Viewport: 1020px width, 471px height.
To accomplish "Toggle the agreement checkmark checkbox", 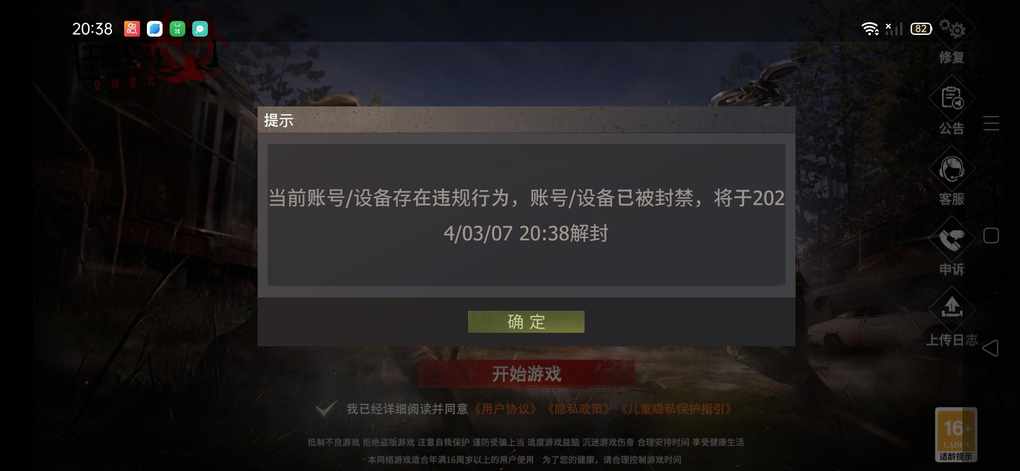I will tap(325, 409).
